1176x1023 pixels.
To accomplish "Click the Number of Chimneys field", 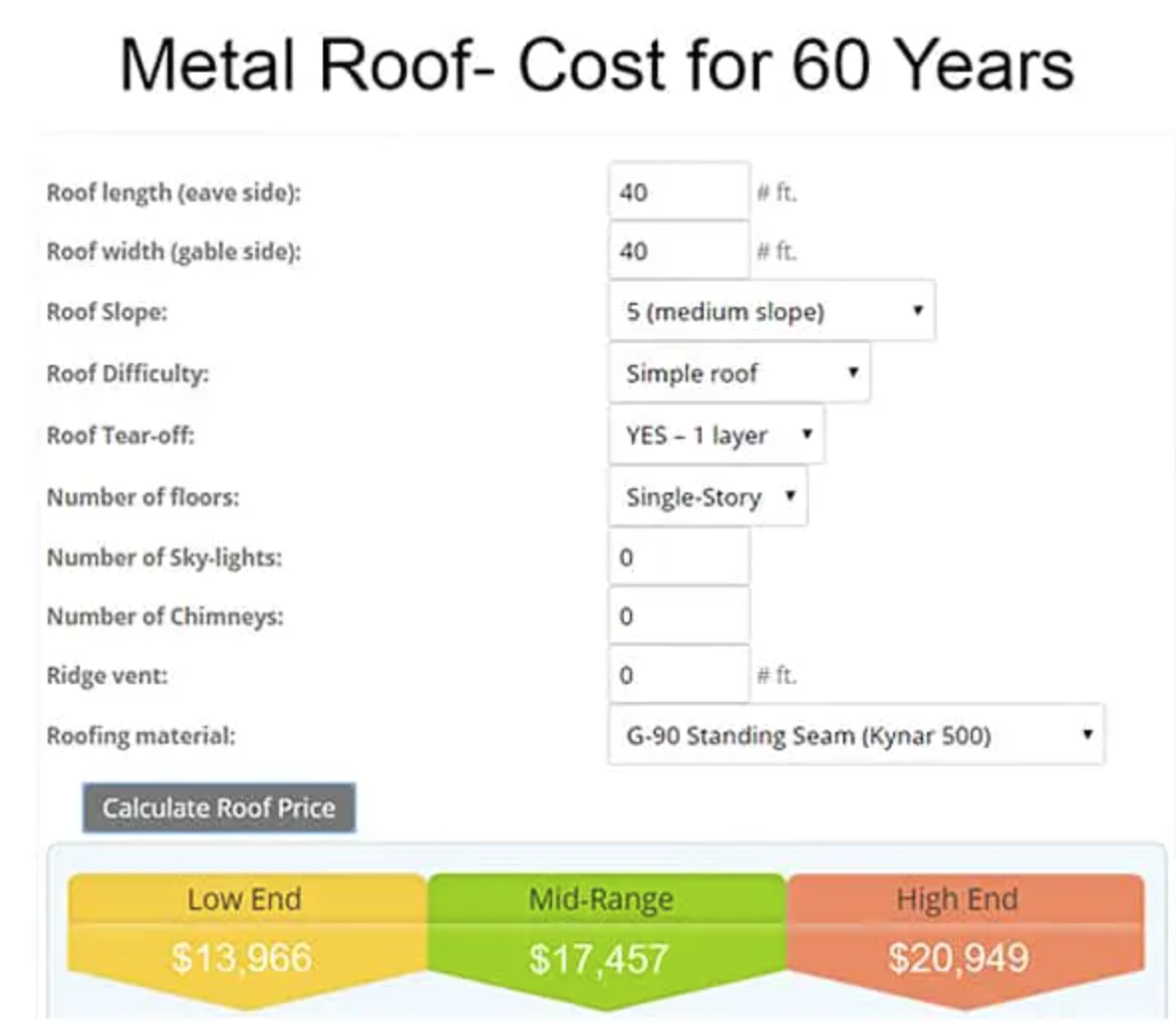I will click(x=679, y=615).
